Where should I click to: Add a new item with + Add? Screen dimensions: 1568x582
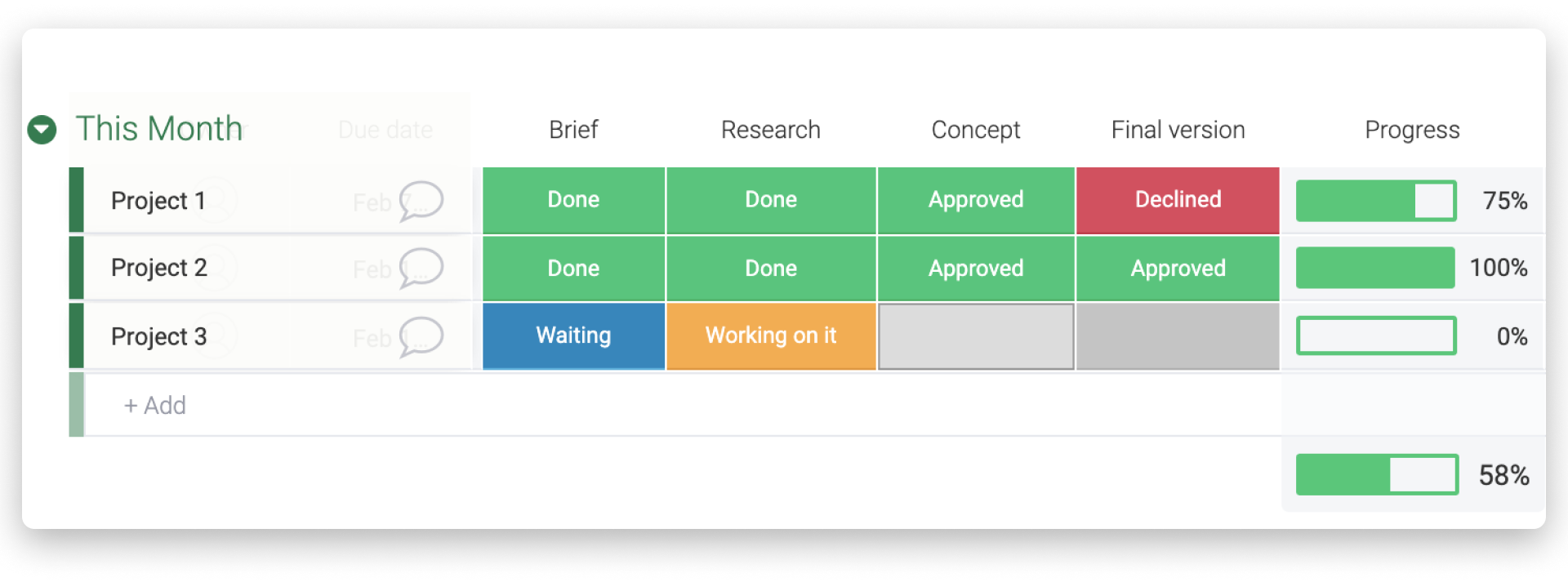tap(155, 406)
